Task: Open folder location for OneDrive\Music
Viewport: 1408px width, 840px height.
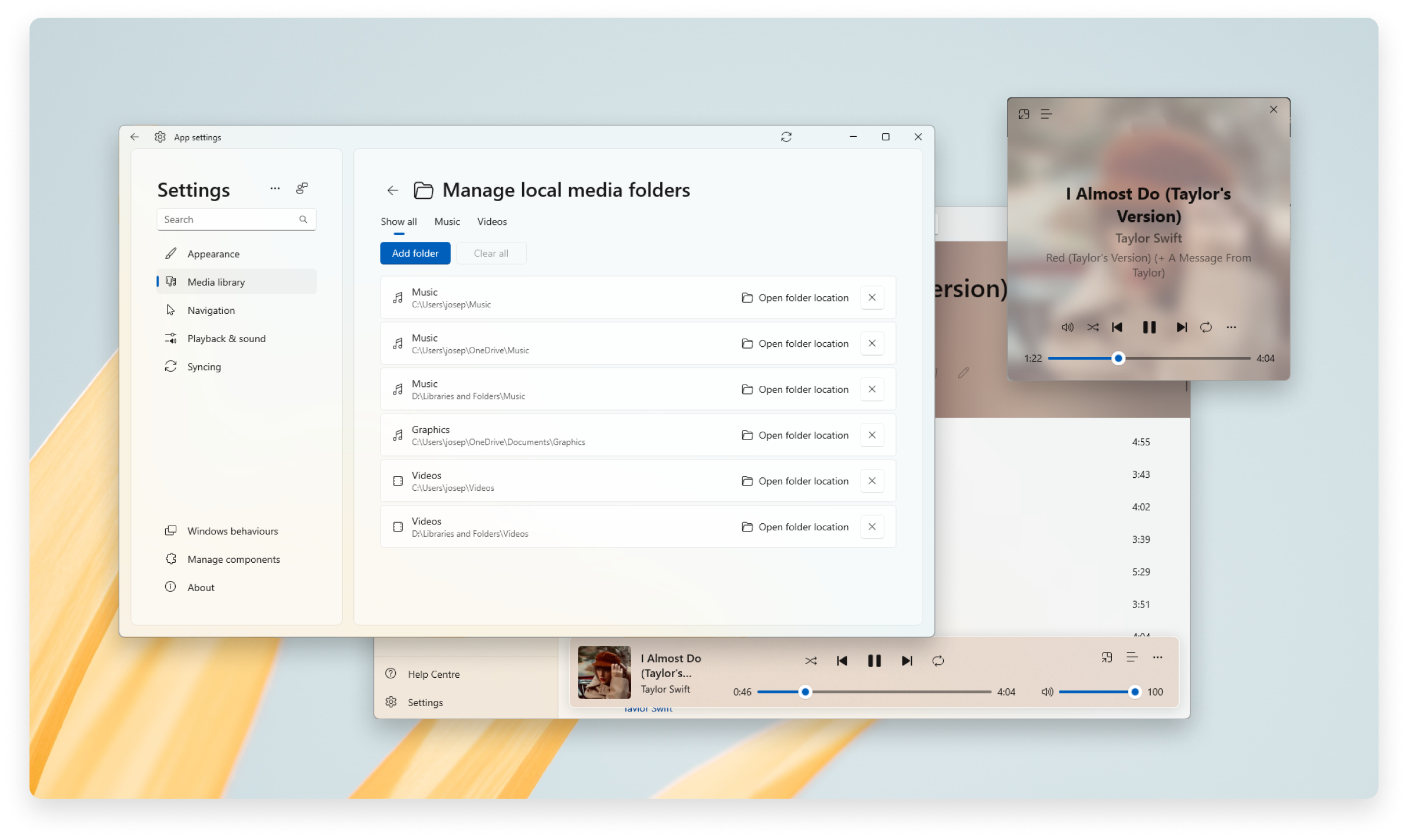Action: click(795, 343)
